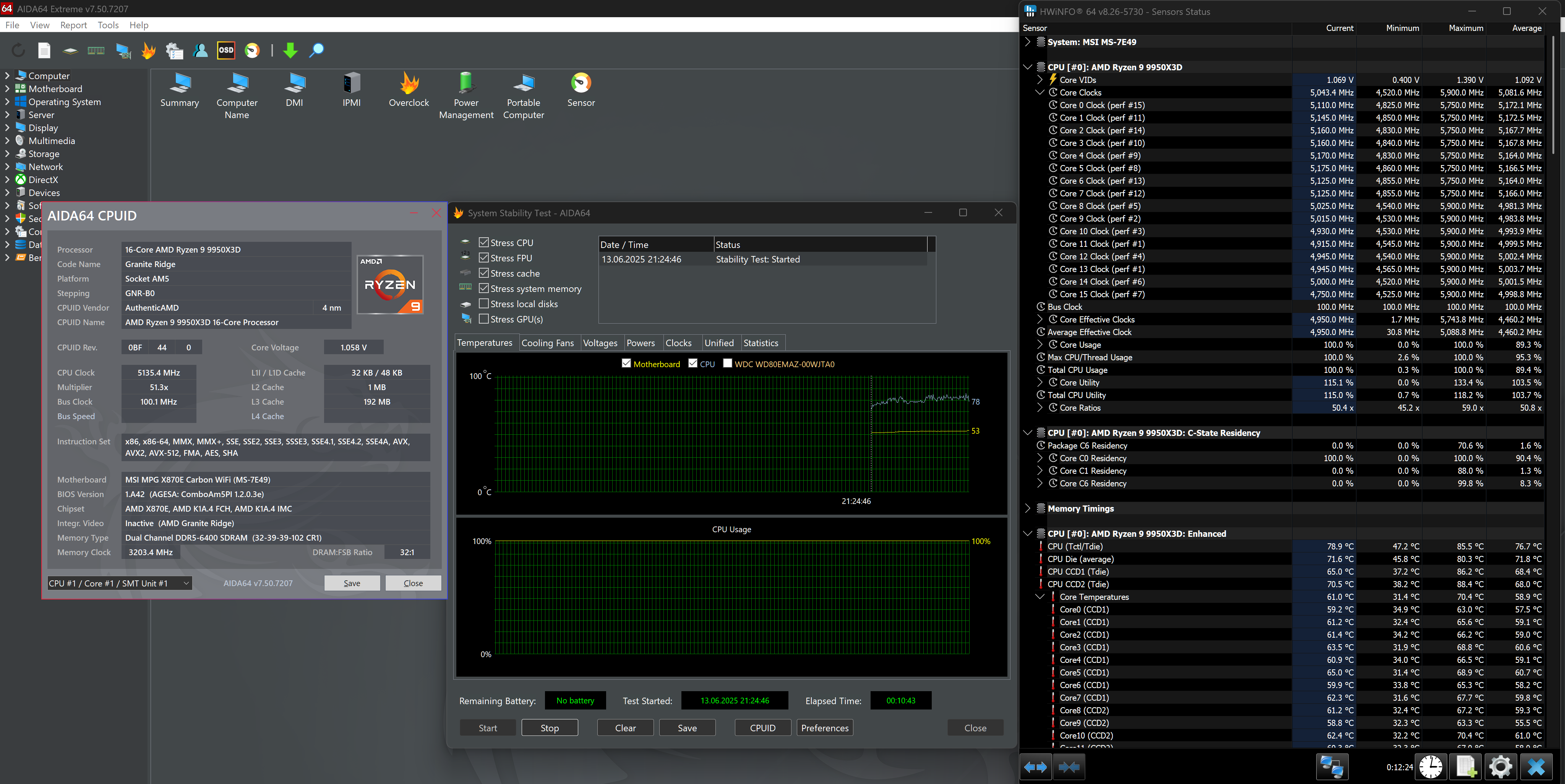Open the Computer Name icon
The height and width of the screenshot is (784, 1565).
237,96
